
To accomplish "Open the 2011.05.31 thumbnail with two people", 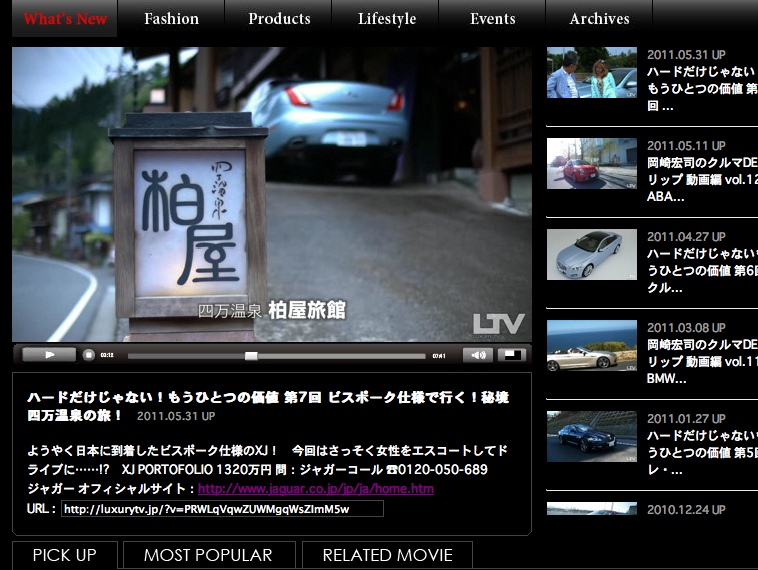I will (x=592, y=73).
